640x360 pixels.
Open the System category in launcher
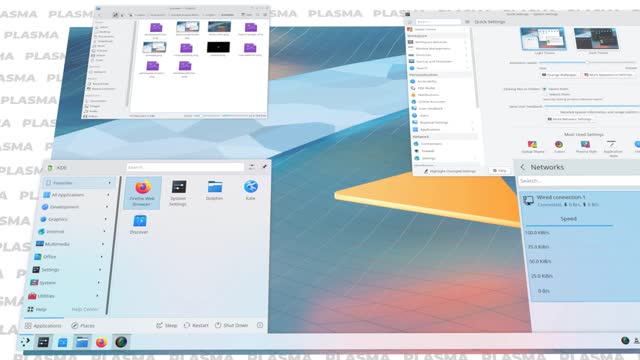tap(64, 282)
